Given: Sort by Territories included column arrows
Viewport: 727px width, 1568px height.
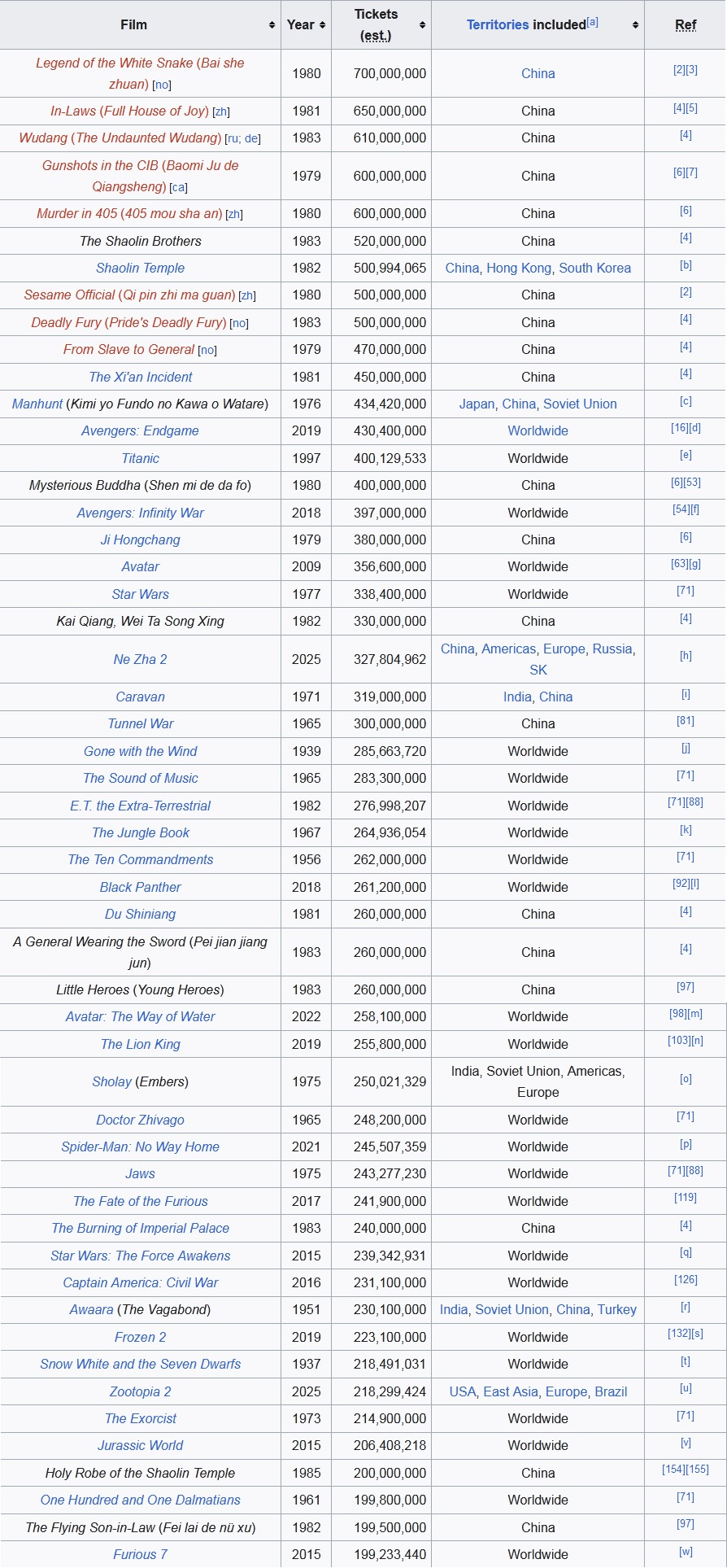Looking at the screenshot, I should (x=635, y=25).
